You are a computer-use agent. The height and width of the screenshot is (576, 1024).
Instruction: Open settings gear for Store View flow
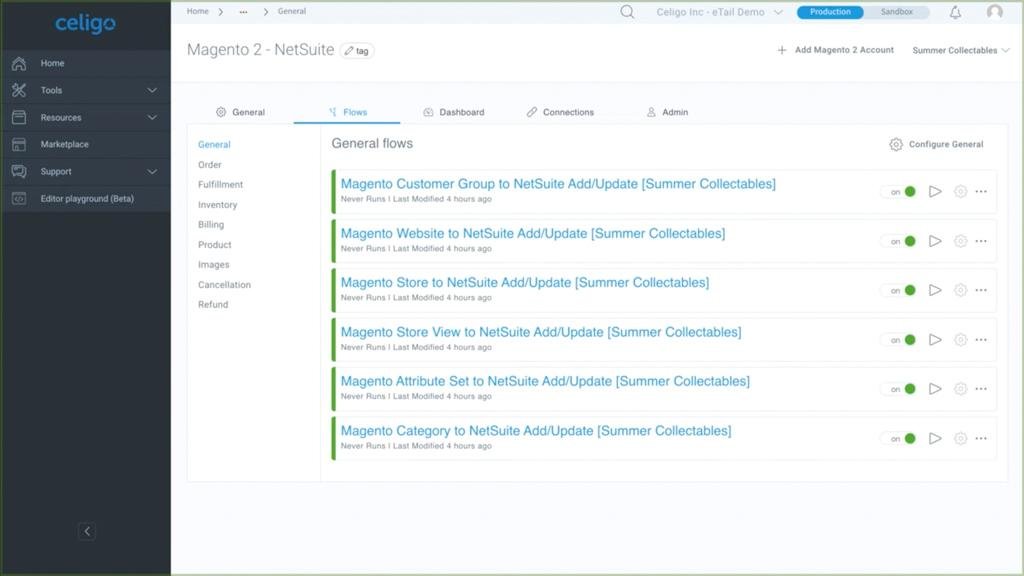coord(960,340)
